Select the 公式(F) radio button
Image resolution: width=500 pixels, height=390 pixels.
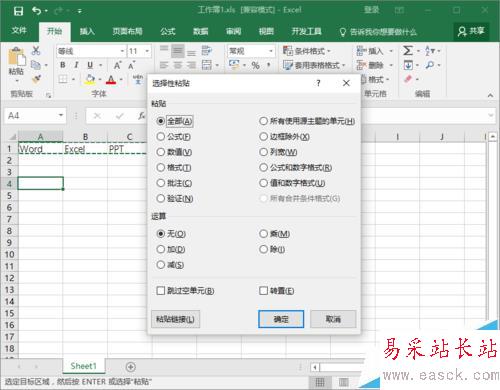click(161, 136)
